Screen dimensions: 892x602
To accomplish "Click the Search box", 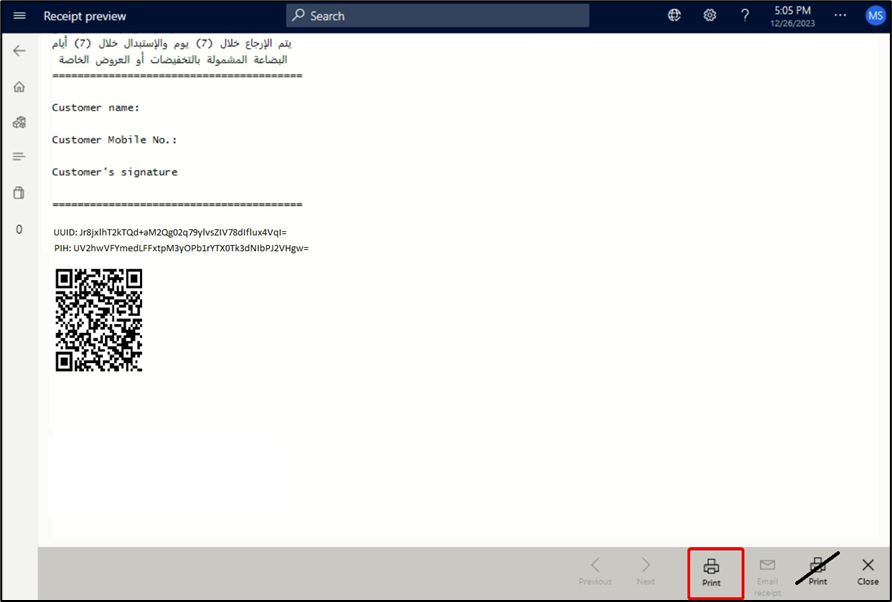I will 437,16.
